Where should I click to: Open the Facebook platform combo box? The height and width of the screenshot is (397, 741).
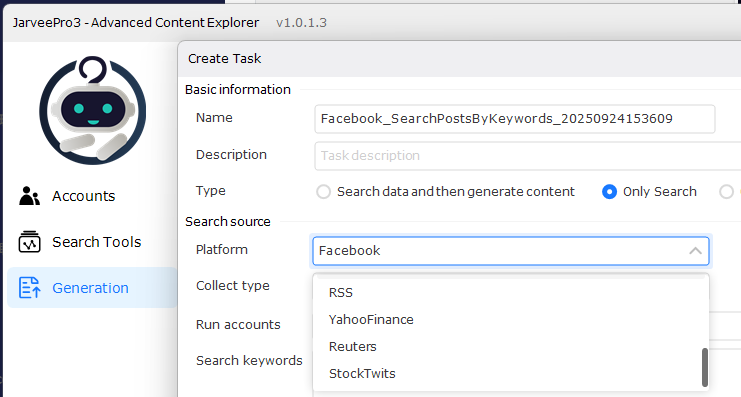click(x=511, y=250)
